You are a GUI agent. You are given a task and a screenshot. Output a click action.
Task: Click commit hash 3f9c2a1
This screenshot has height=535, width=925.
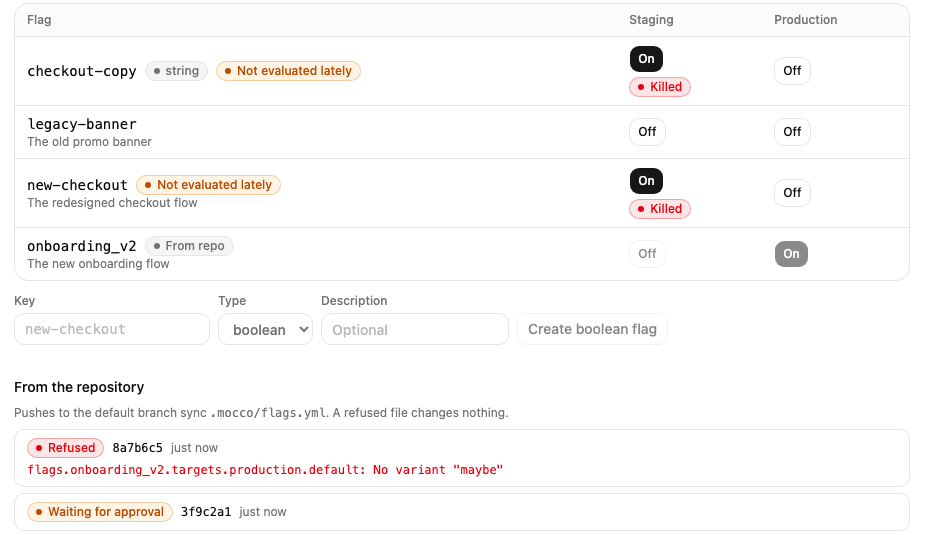(206, 512)
